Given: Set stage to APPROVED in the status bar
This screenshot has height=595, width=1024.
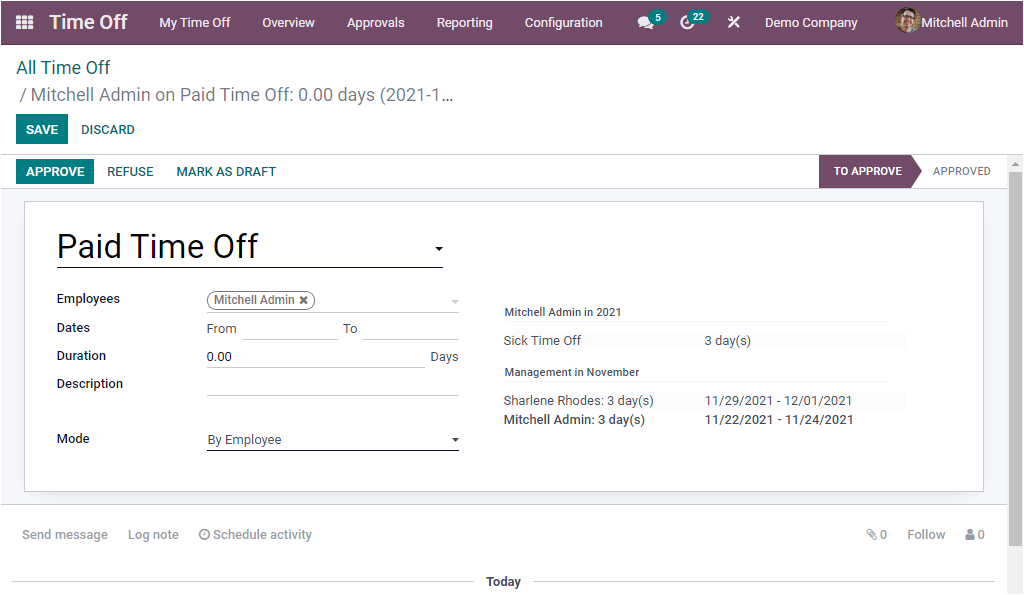Looking at the screenshot, I should [961, 171].
